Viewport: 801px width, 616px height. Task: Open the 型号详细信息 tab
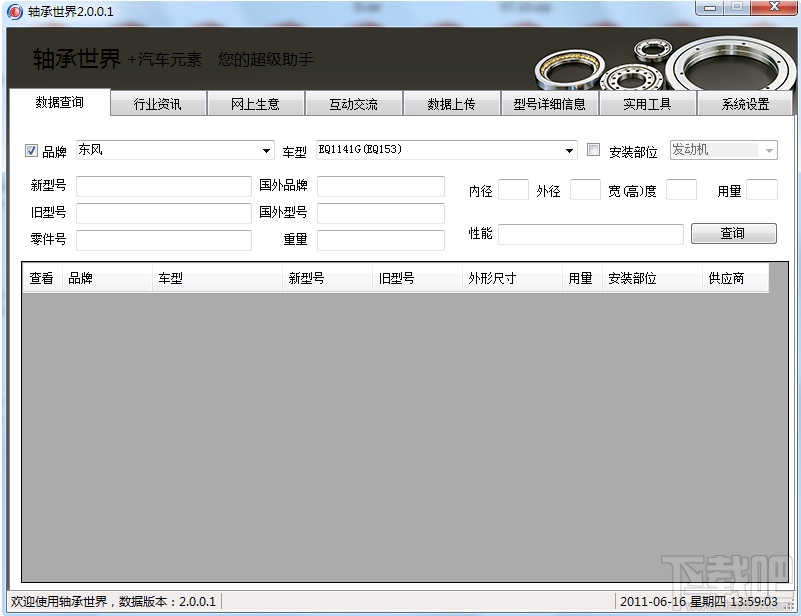(550, 104)
